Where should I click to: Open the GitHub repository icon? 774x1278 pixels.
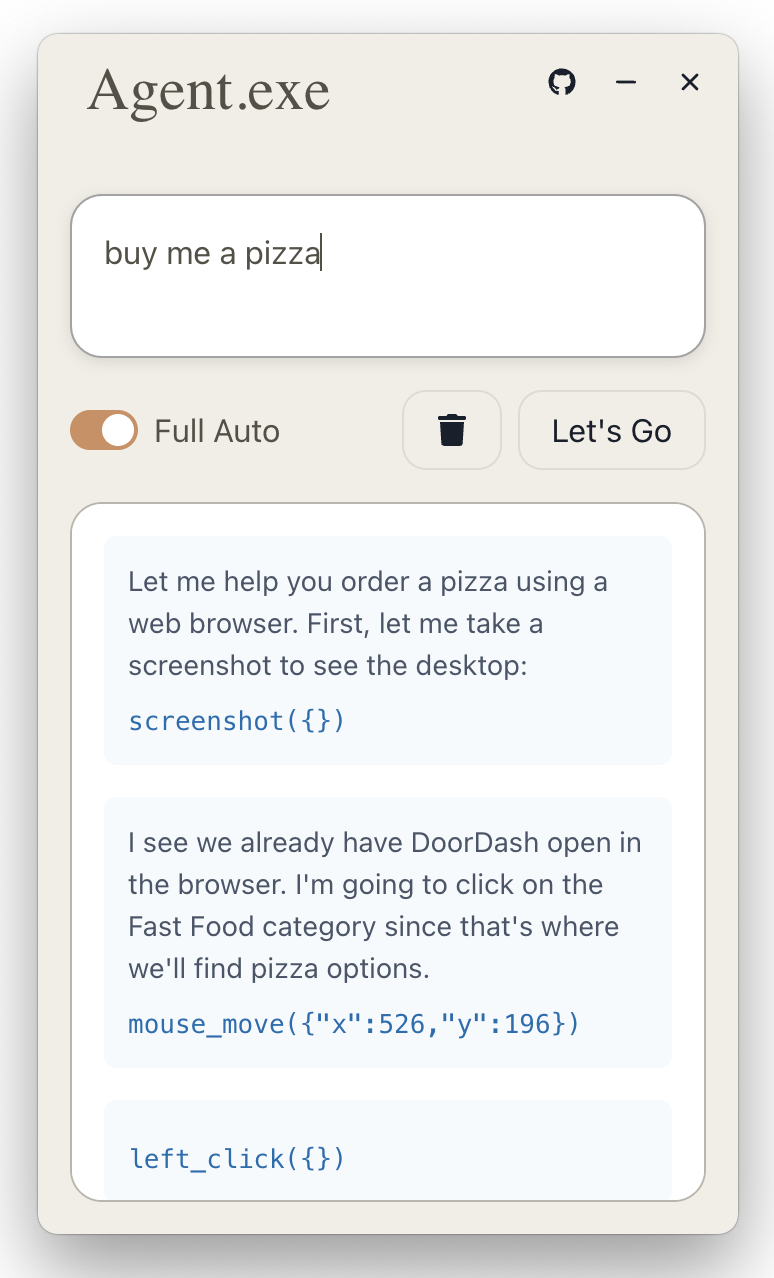pos(562,82)
